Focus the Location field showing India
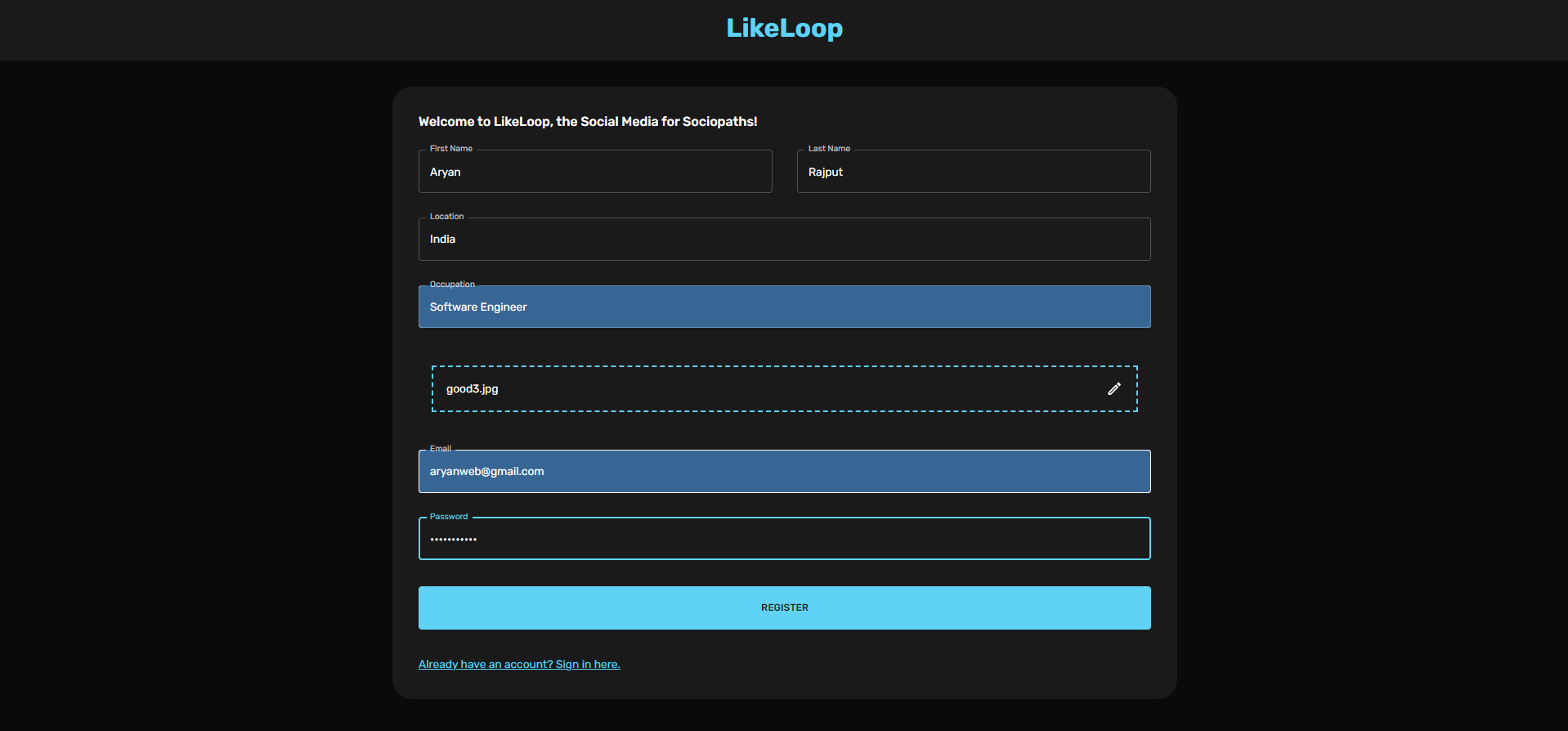 [785, 239]
